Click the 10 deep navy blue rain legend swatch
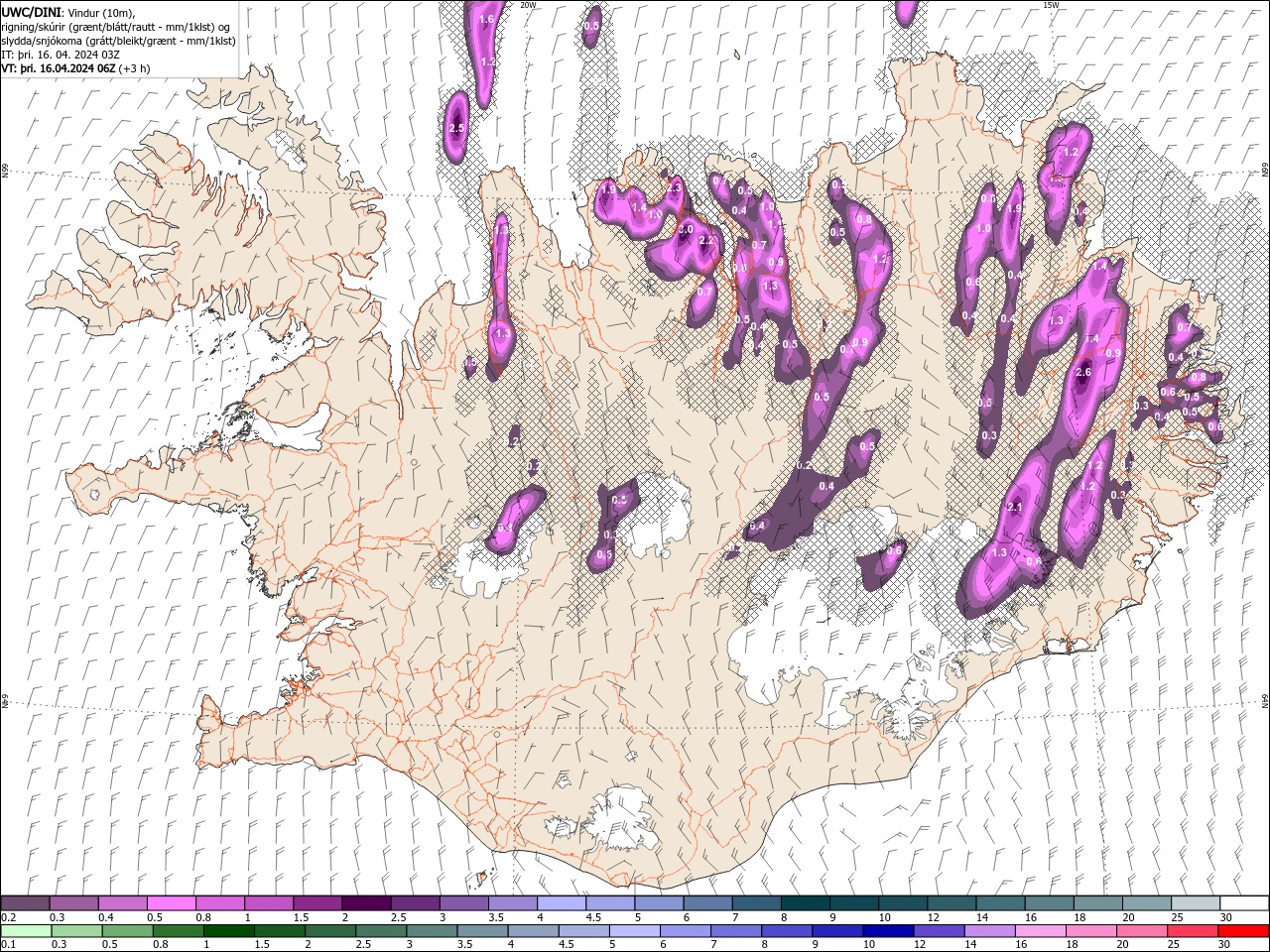The width and height of the screenshot is (1270, 952). [887, 931]
